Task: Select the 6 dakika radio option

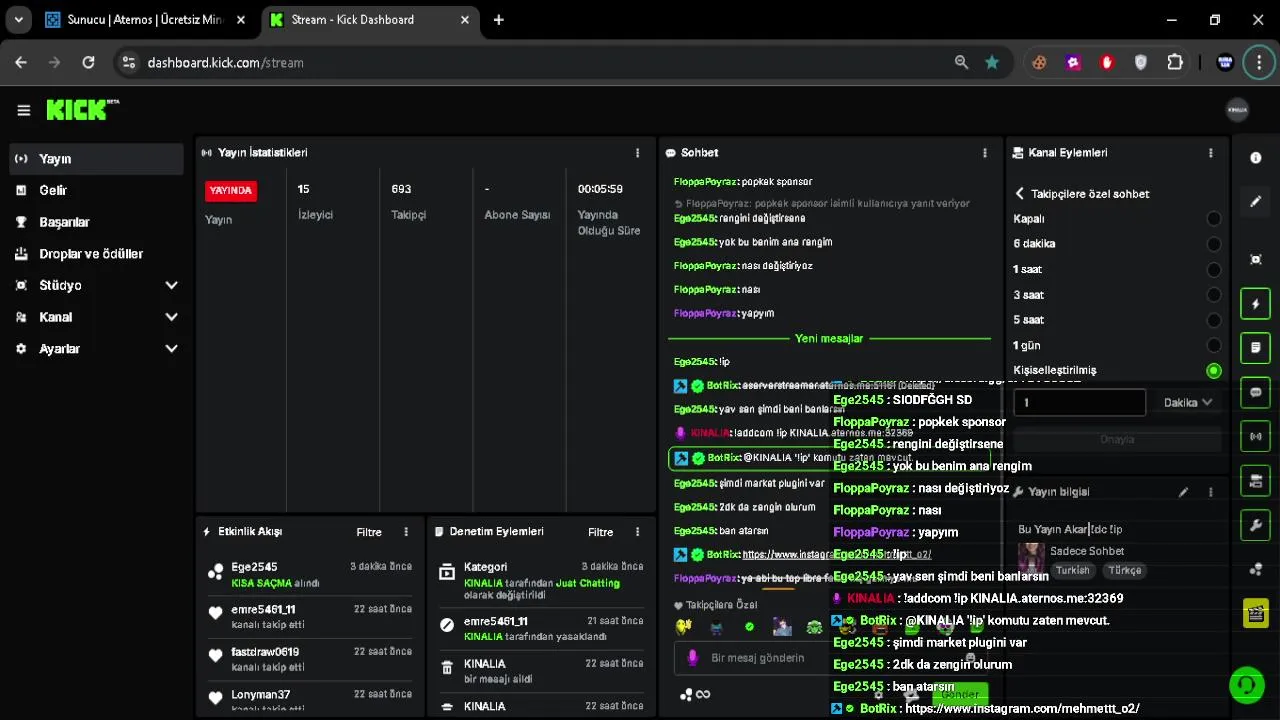Action: pos(1213,244)
